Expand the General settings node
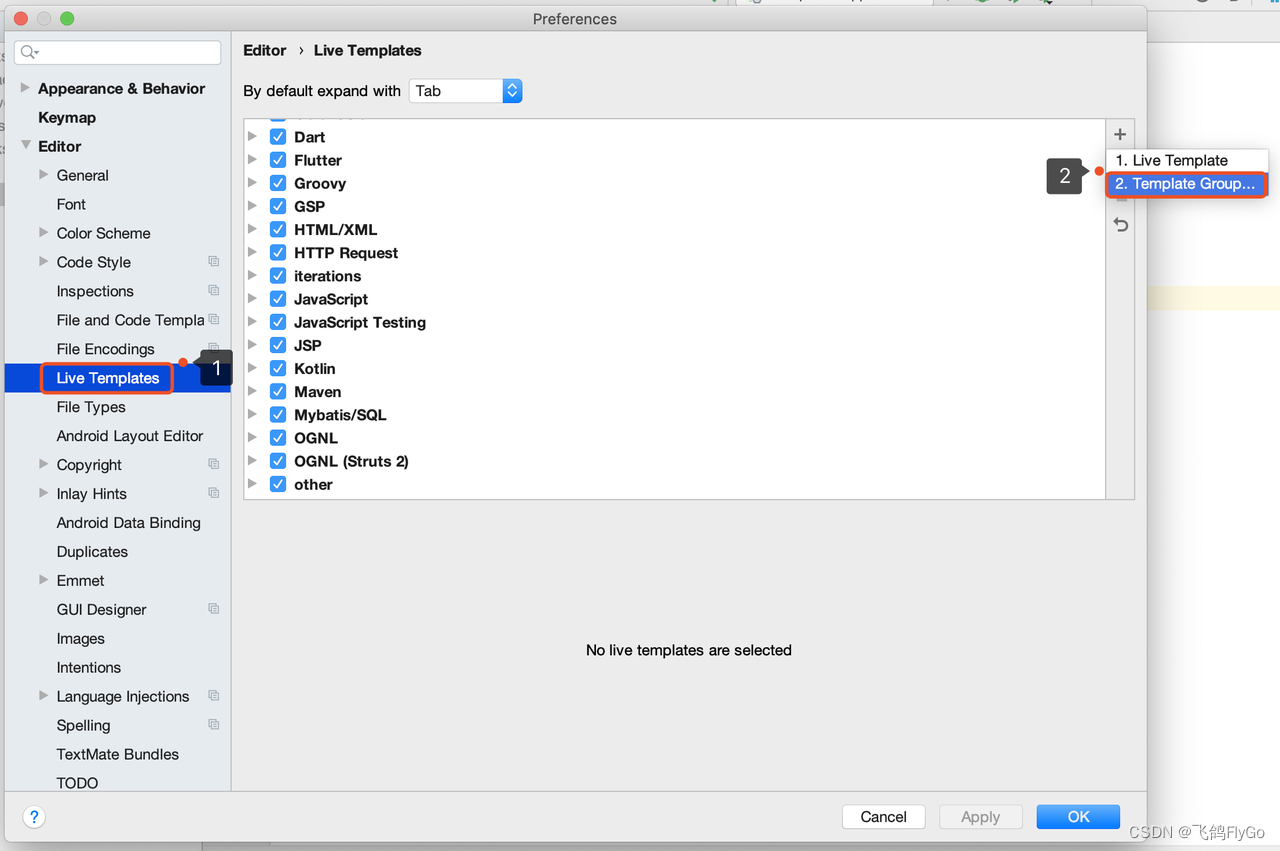This screenshot has width=1280, height=851. pos(43,175)
